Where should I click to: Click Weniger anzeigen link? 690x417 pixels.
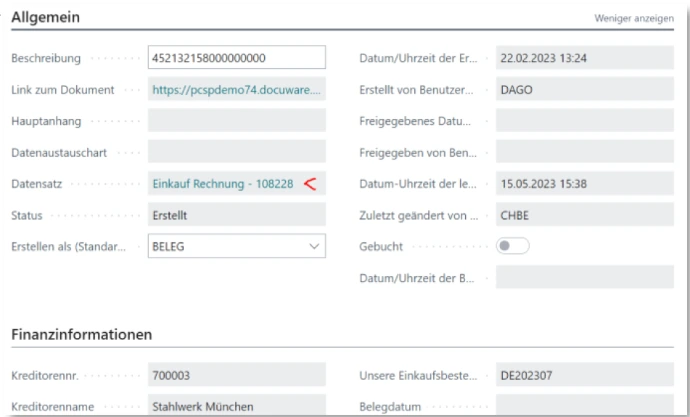(x=634, y=18)
